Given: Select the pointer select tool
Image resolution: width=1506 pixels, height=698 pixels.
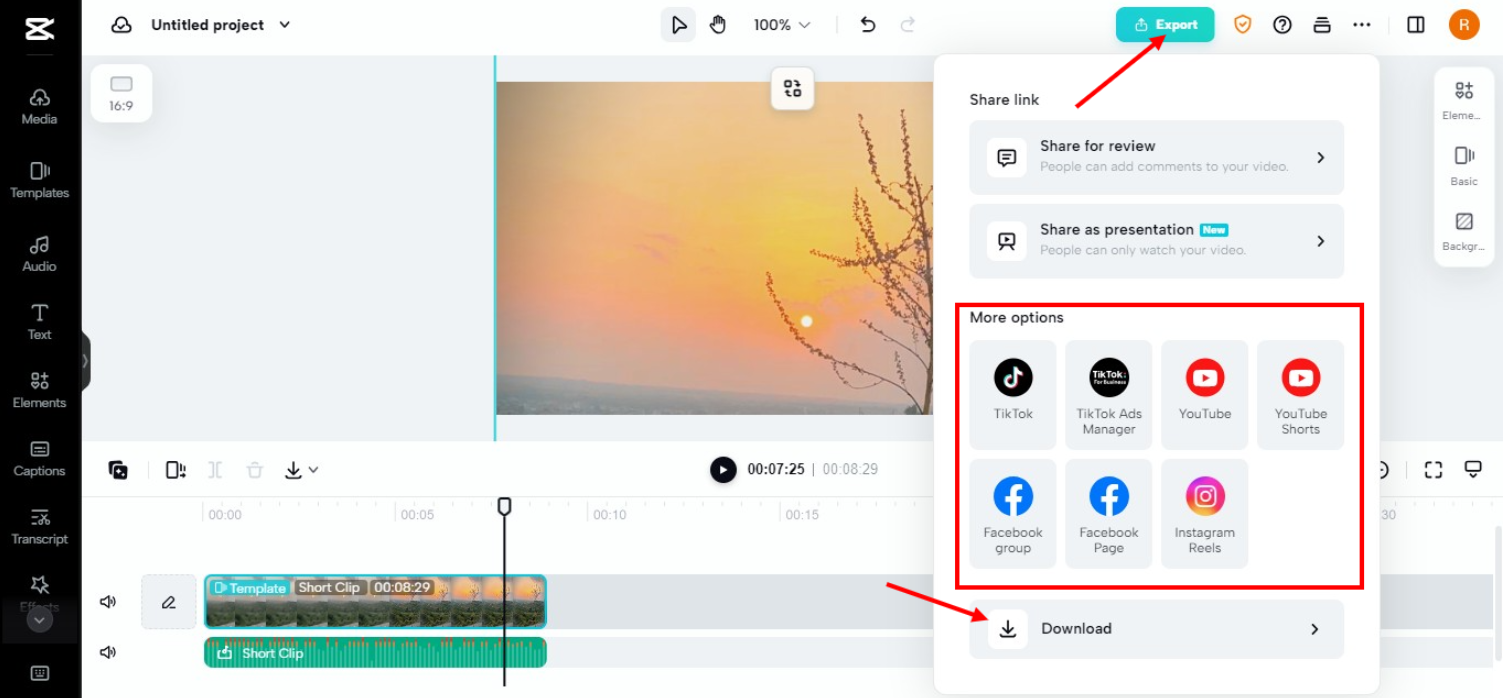Looking at the screenshot, I should click(679, 25).
